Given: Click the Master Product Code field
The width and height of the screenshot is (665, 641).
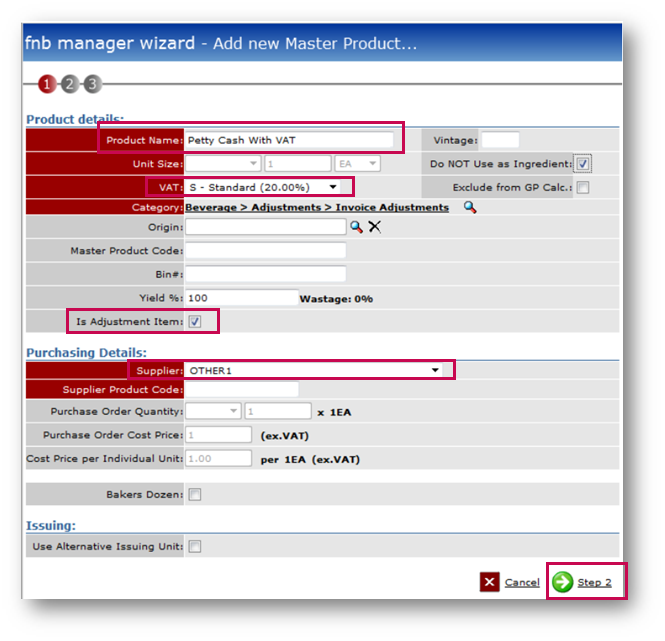Looking at the screenshot, I should (265, 250).
